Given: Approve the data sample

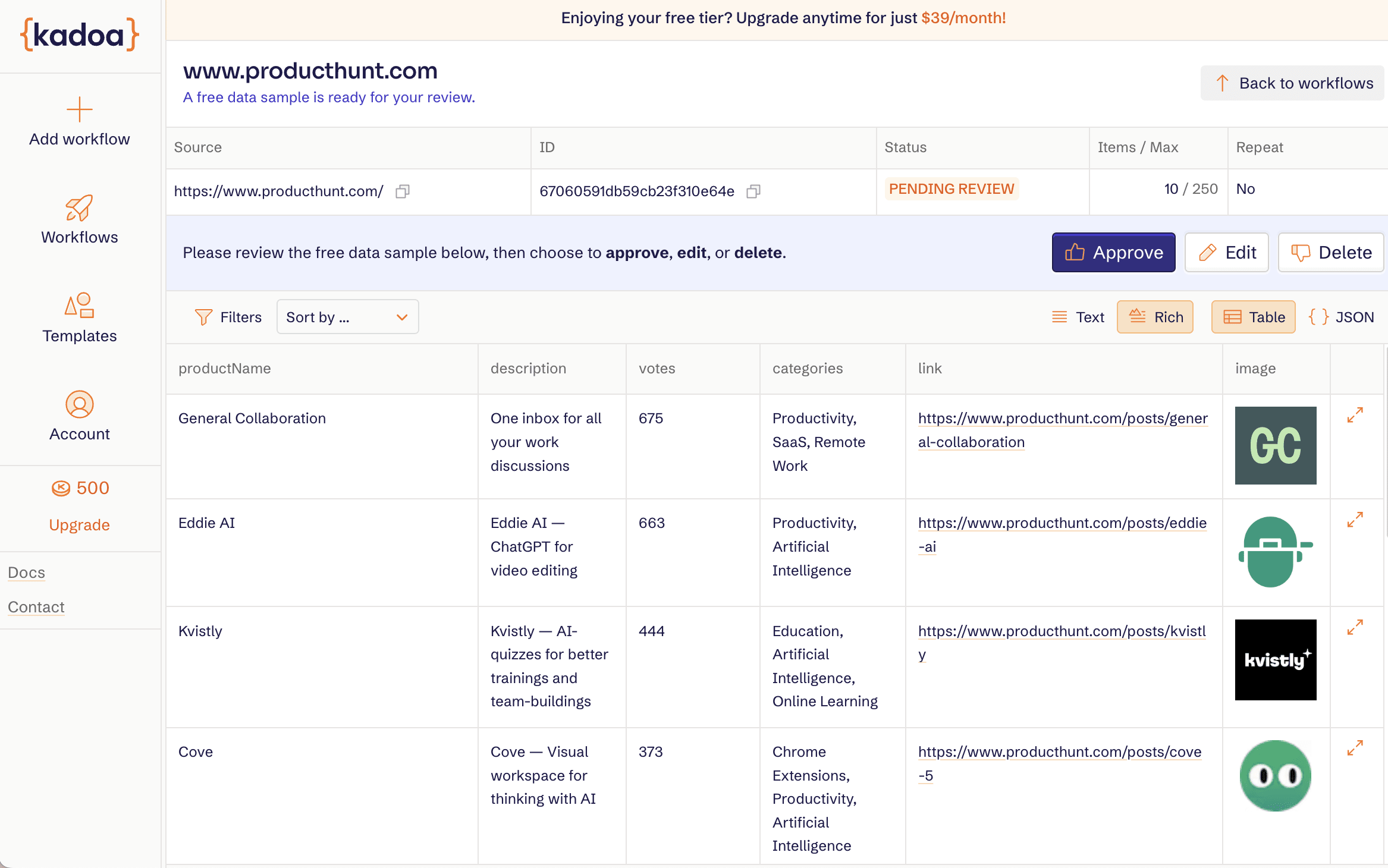Looking at the screenshot, I should click(x=1113, y=252).
